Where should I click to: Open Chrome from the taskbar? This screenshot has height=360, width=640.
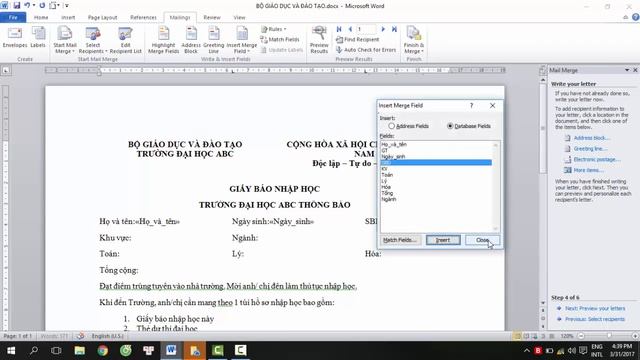pos(102,350)
